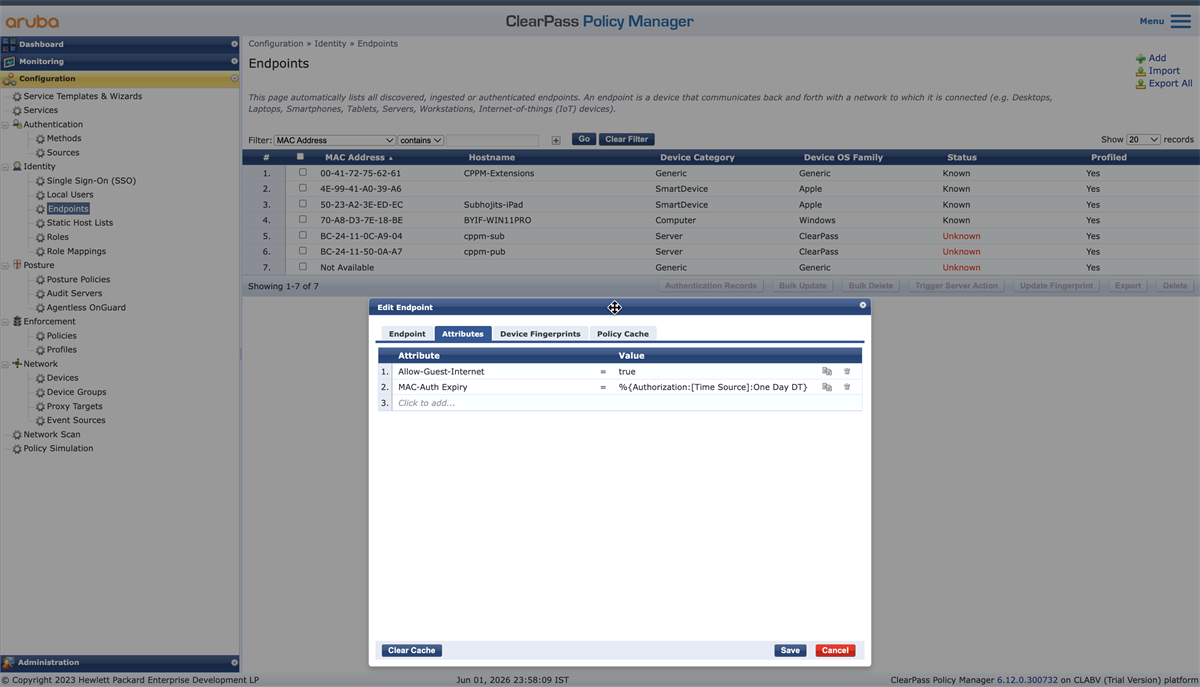Open Role Mappings
This screenshot has height=687, width=1200.
pos(76,251)
